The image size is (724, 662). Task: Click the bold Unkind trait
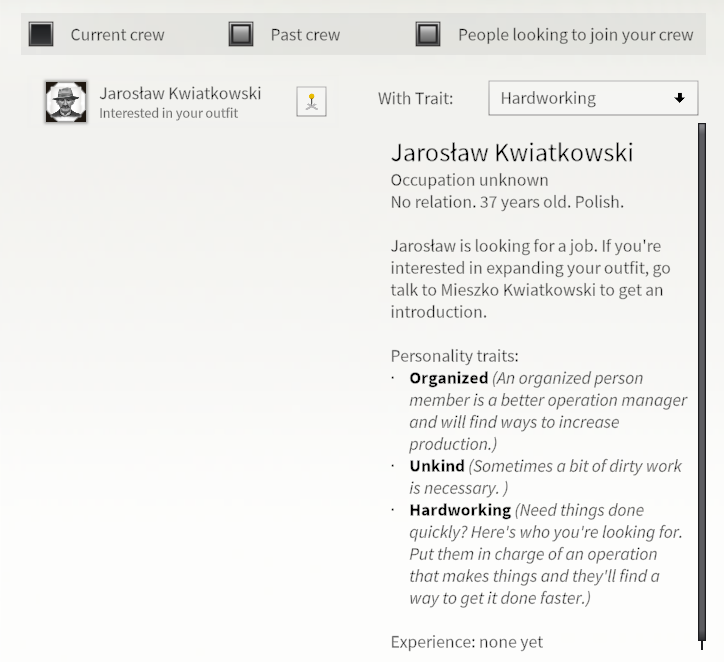pos(437,466)
